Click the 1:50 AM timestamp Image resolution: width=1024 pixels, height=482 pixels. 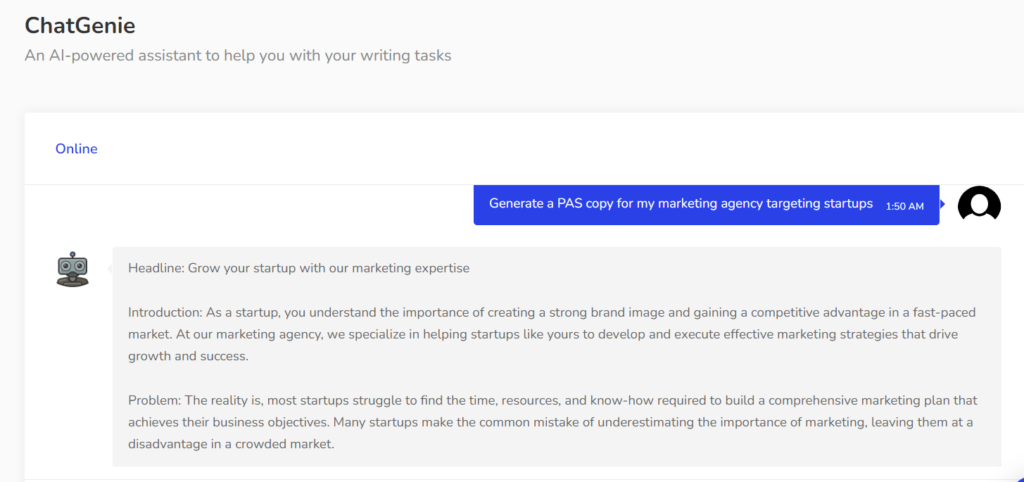tap(904, 206)
